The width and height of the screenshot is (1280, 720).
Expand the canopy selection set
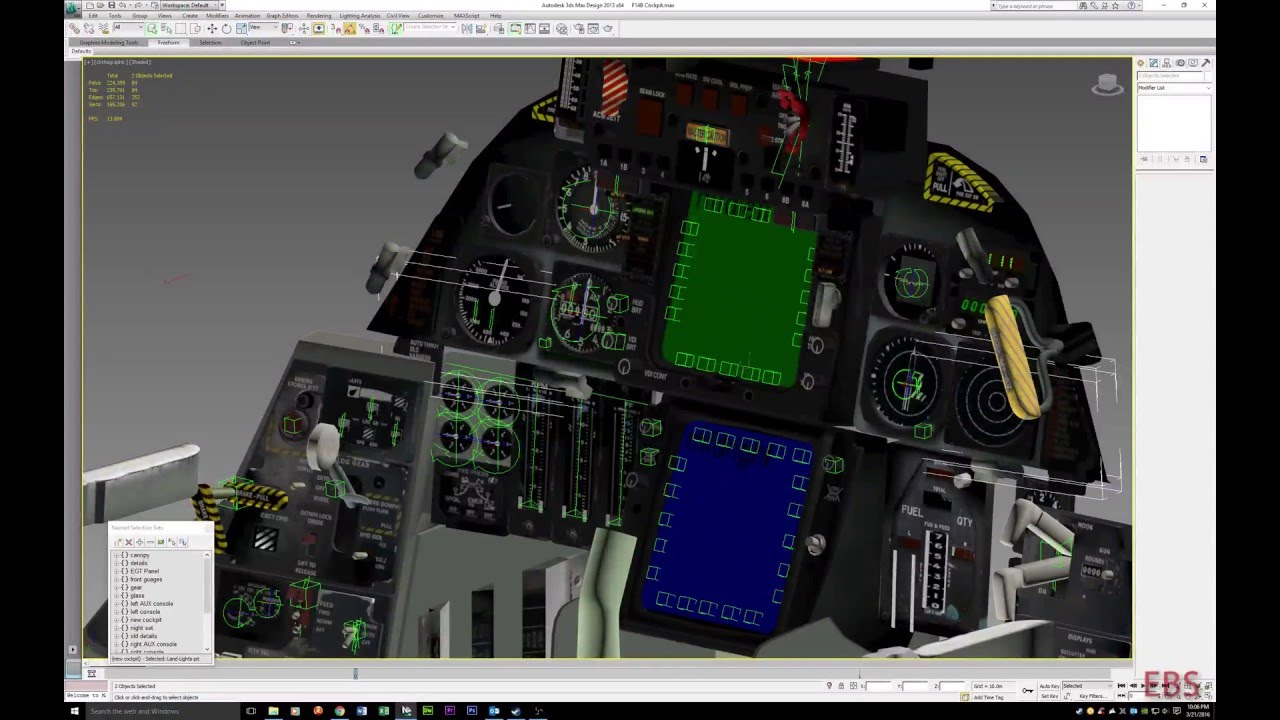pos(116,555)
